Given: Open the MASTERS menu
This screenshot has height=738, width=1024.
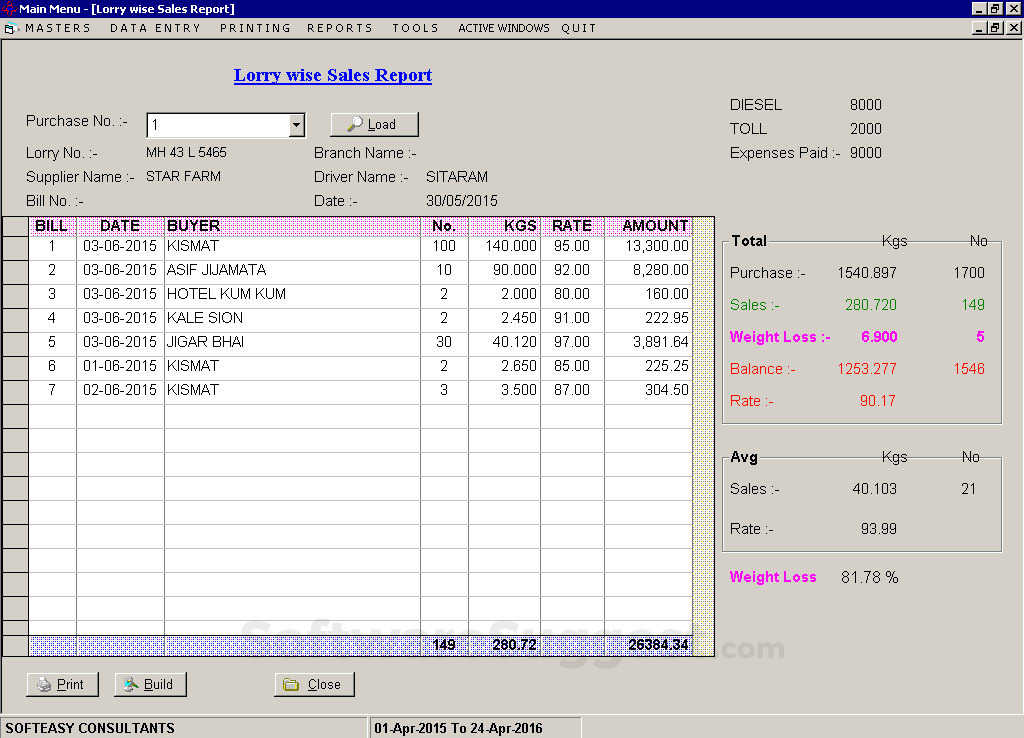Looking at the screenshot, I should (x=58, y=28).
